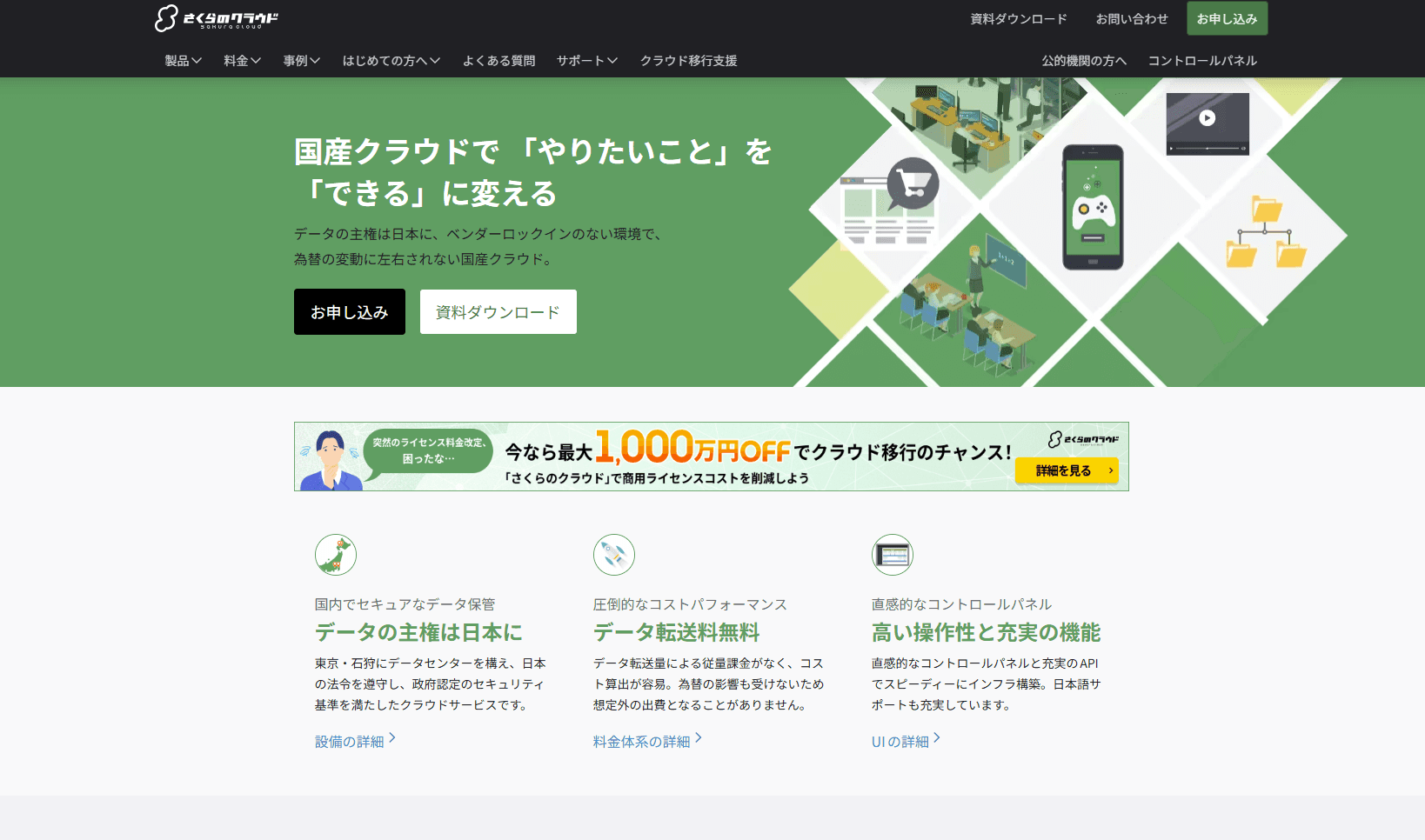Open the 1,000万円OFF migration banner
1425x840 pixels.
point(712,457)
